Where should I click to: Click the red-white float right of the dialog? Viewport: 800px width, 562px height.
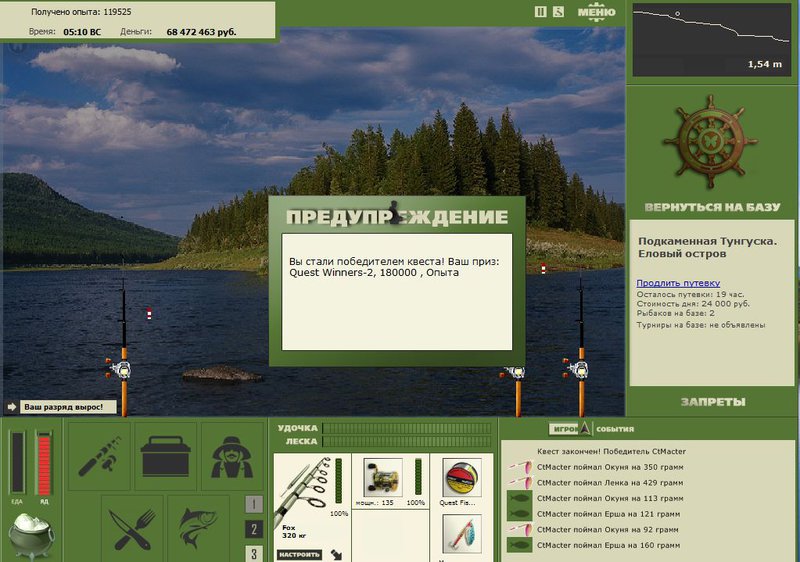tap(543, 268)
